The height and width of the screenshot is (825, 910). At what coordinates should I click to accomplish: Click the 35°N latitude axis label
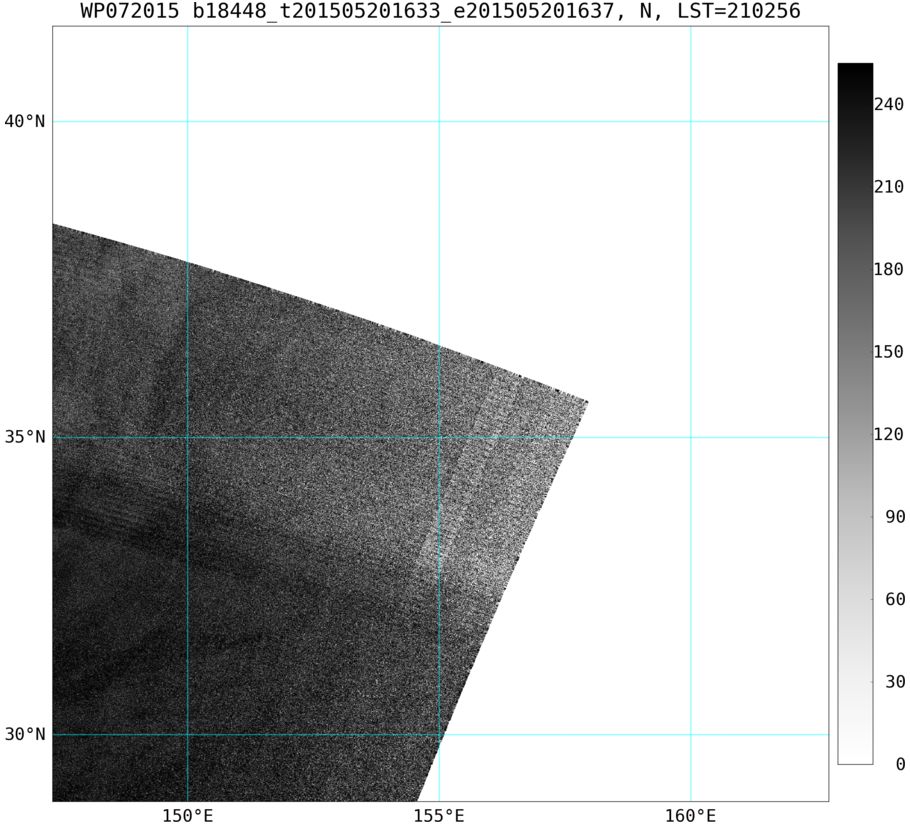(x=24, y=437)
